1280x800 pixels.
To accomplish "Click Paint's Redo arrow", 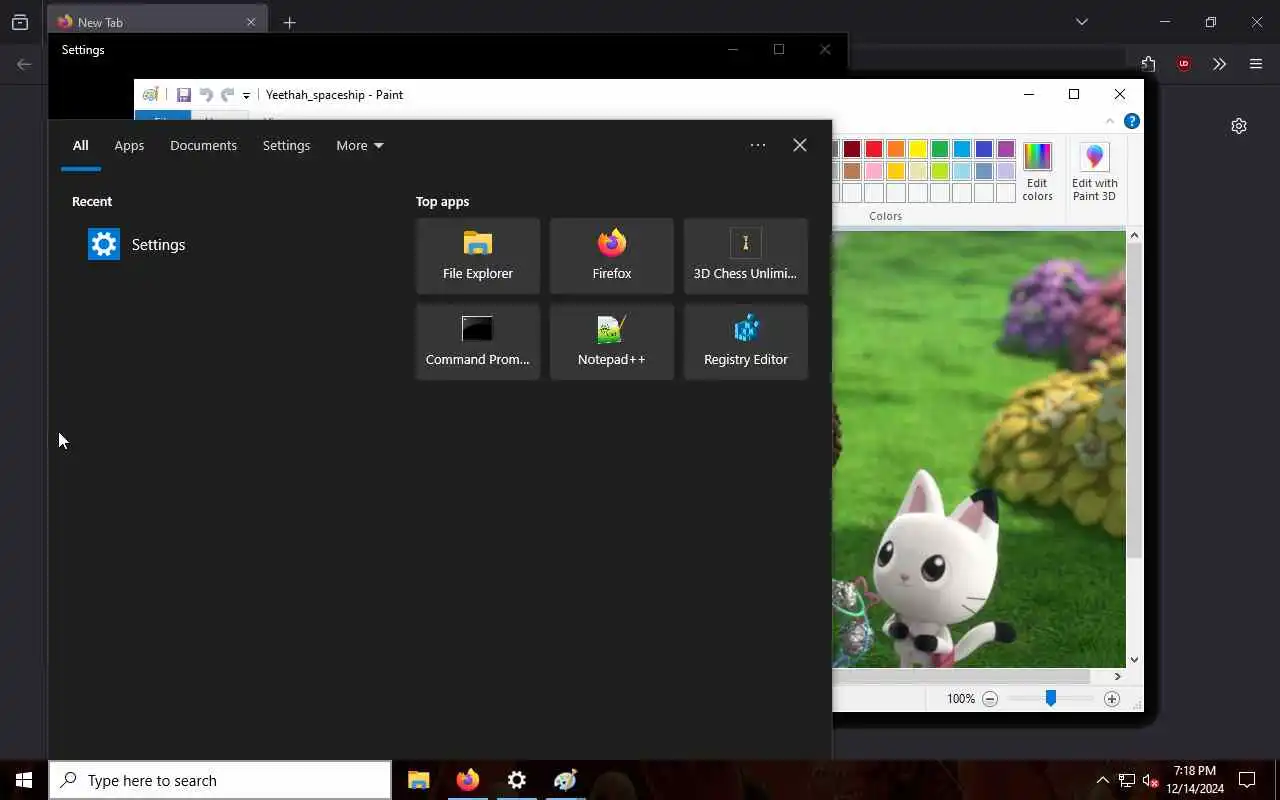I will click(x=227, y=95).
